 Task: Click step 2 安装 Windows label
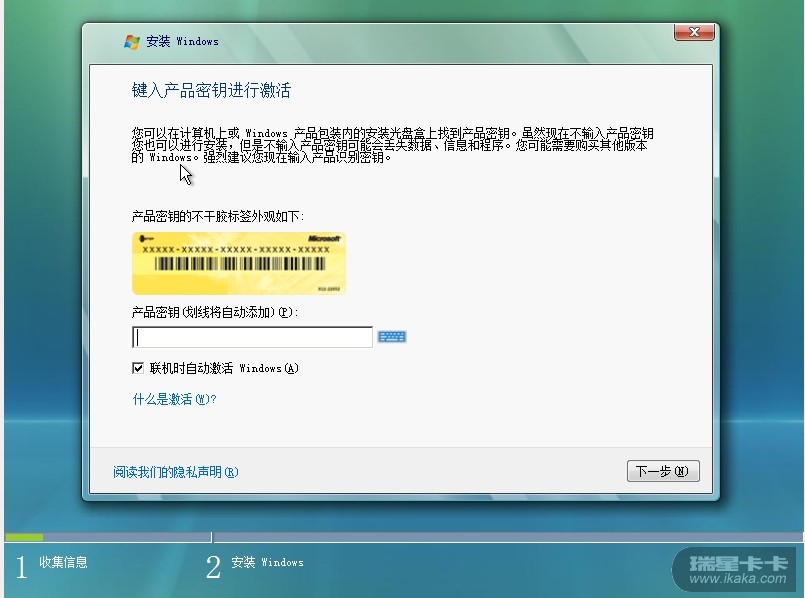[267, 563]
